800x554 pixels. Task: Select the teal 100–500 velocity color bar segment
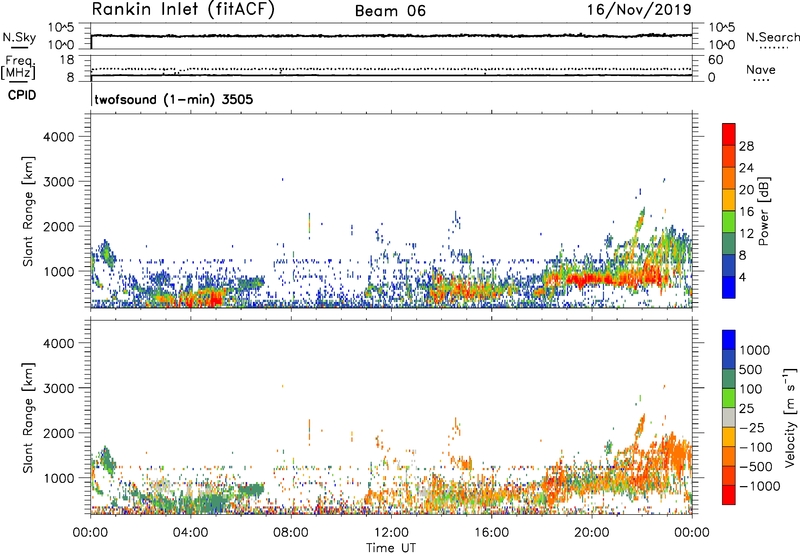click(x=729, y=379)
